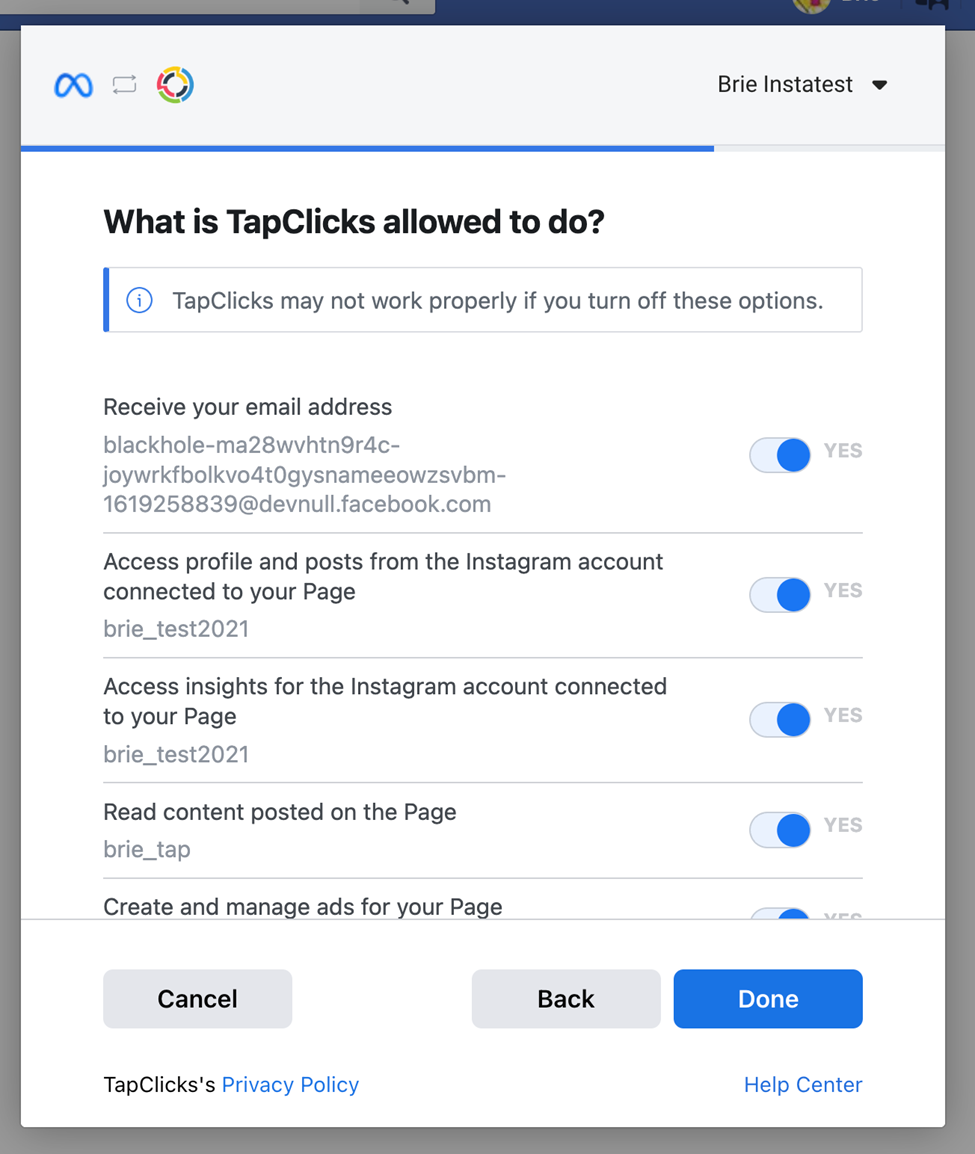Click the TapClicks colorful ring logo
Image resolution: width=975 pixels, height=1154 pixels.
pos(175,85)
